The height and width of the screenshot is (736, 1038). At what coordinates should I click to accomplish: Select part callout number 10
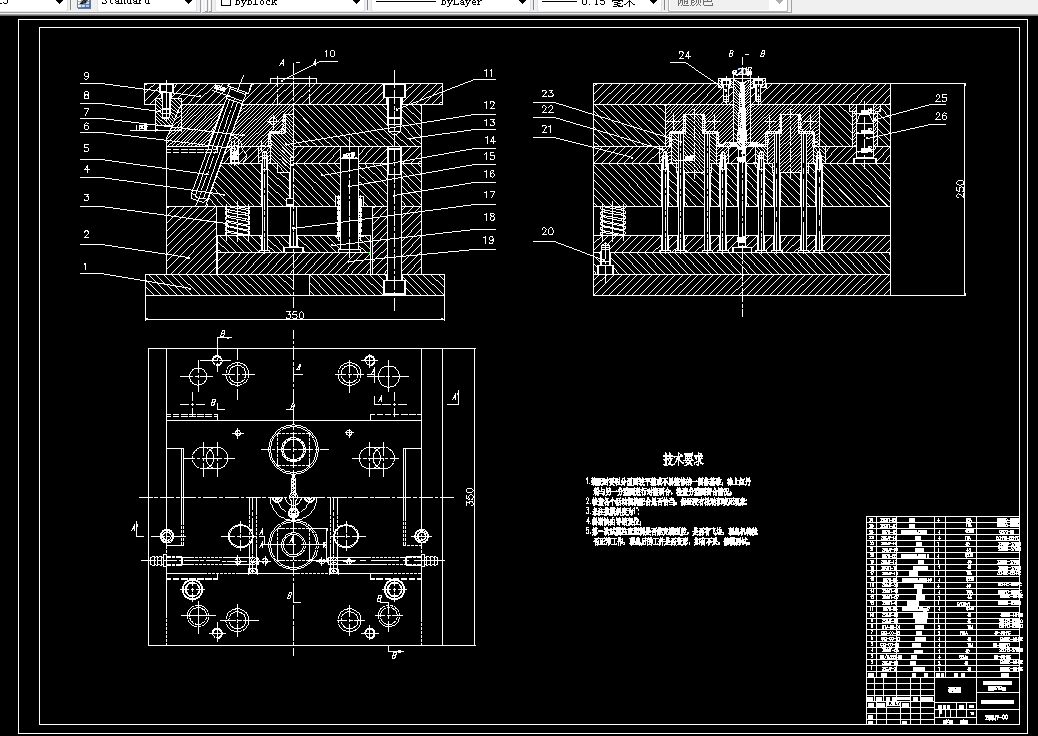click(x=330, y=54)
